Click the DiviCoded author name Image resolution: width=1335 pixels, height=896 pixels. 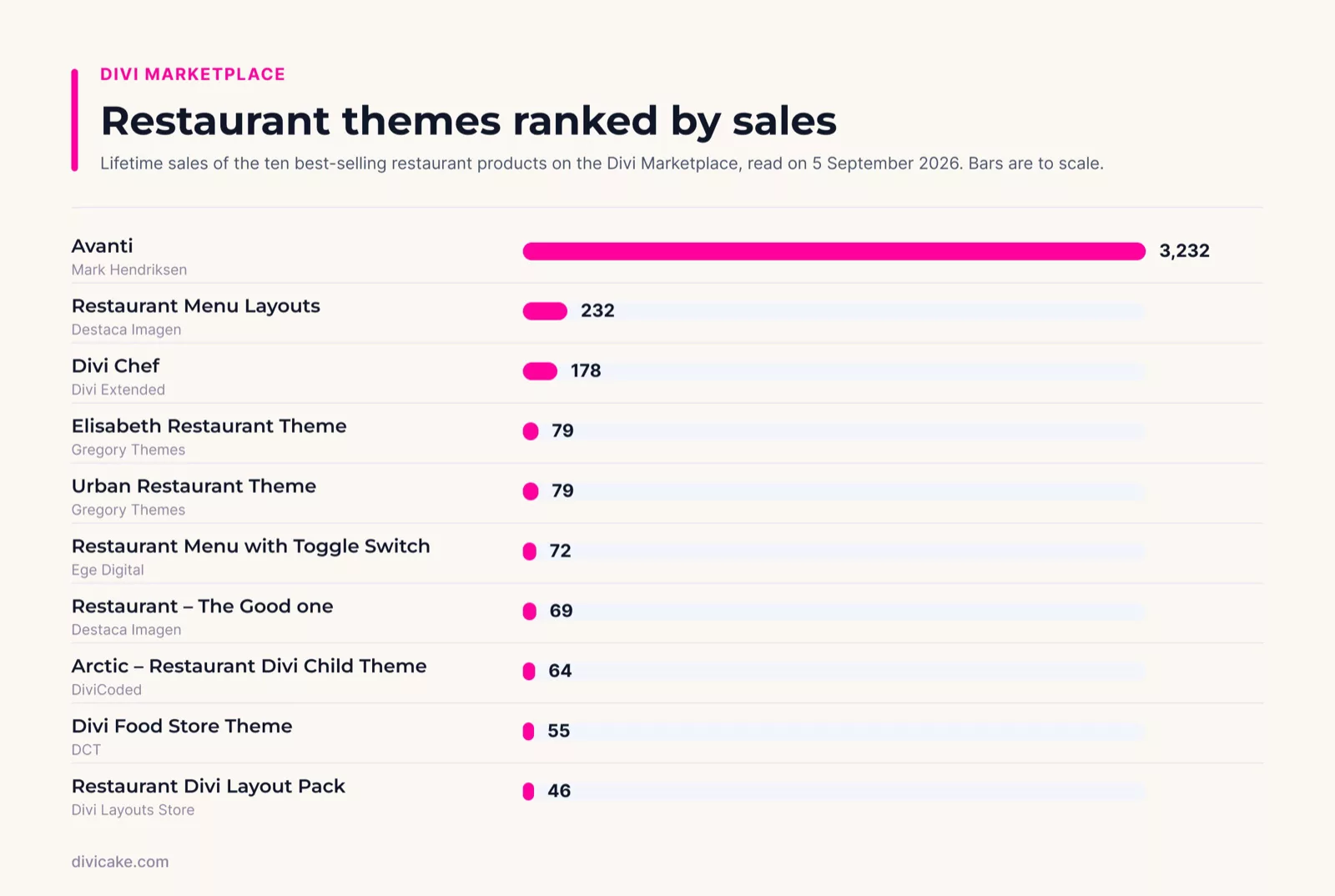point(107,690)
